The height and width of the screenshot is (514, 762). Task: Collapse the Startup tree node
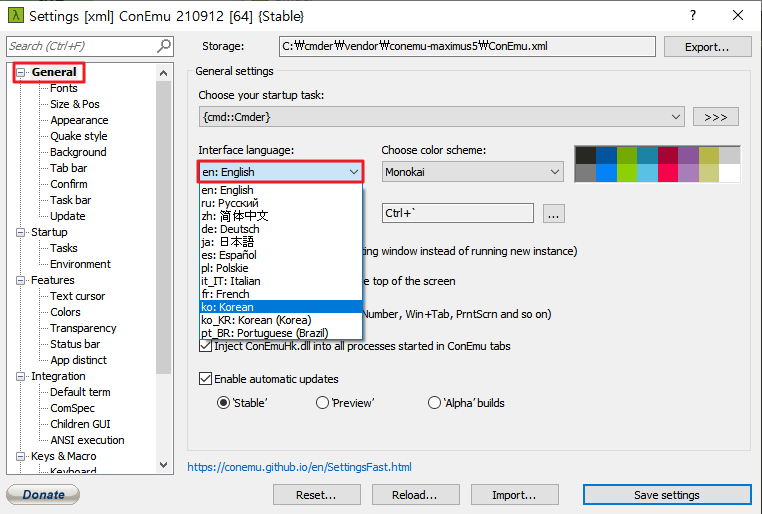[x=20, y=232]
